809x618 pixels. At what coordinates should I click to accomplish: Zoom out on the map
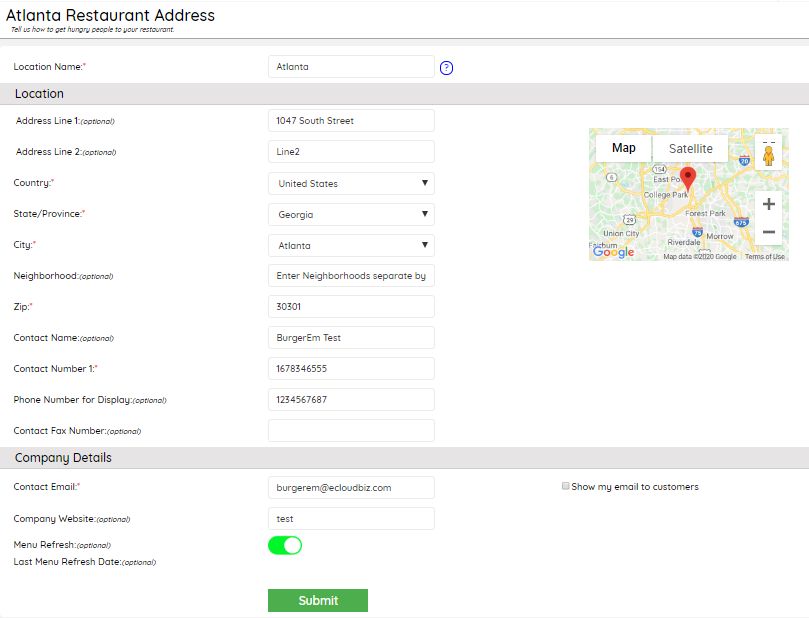[768, 232]
